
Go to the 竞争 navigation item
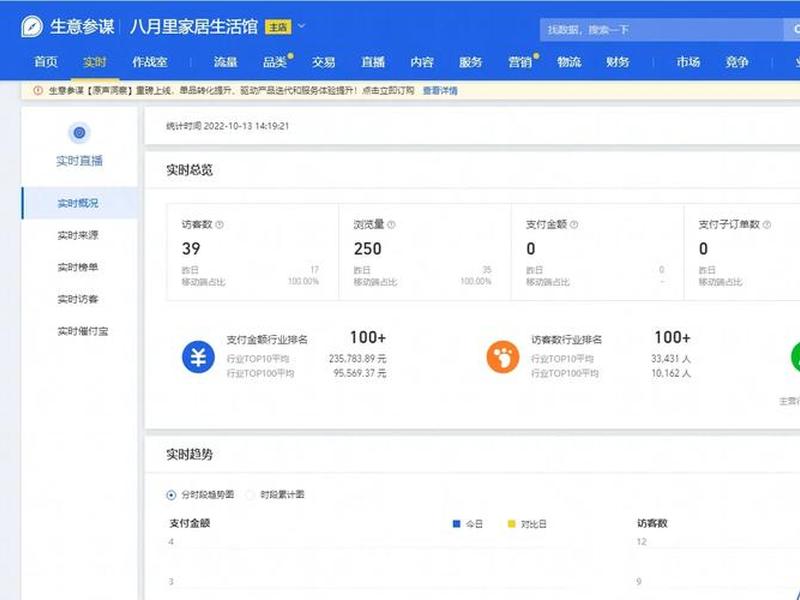737,62
